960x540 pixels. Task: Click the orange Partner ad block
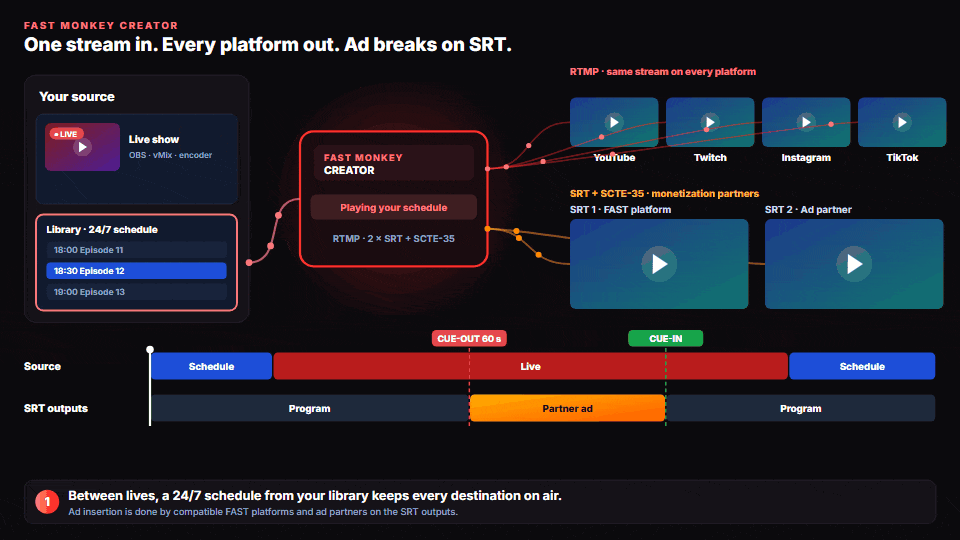click(568, 408)
